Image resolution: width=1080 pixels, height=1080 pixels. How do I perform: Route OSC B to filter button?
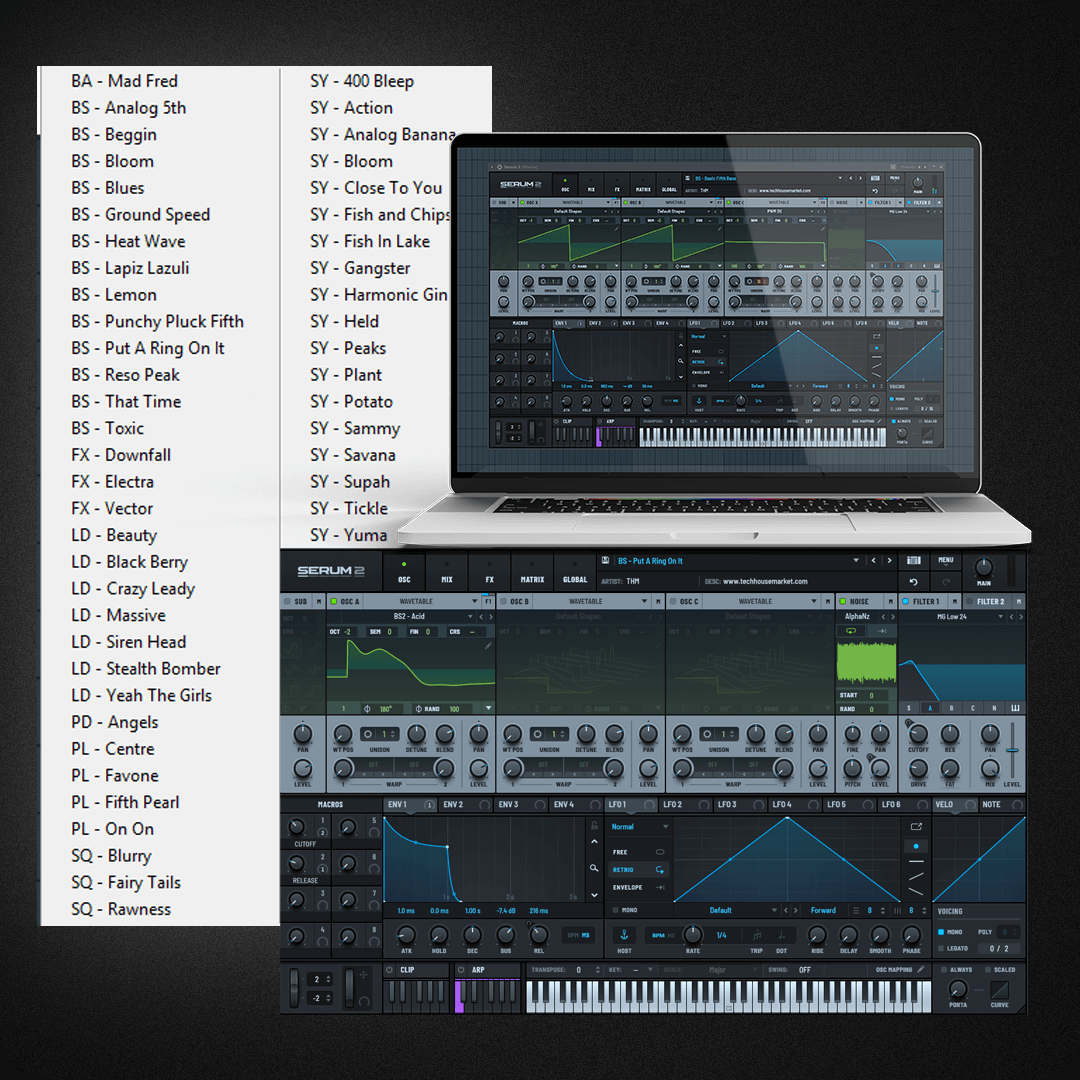(658, 601)
